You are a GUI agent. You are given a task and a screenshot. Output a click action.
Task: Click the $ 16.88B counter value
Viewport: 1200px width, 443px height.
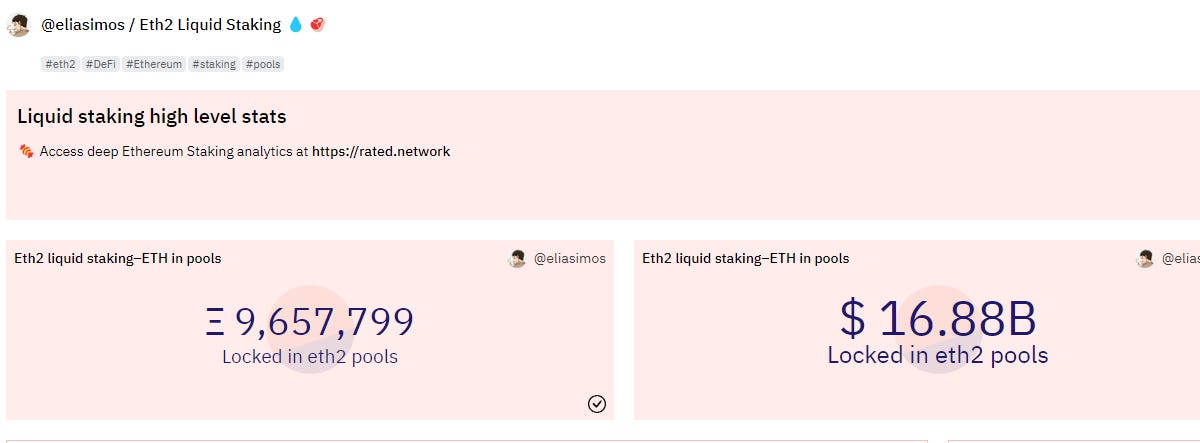[937, 318]
